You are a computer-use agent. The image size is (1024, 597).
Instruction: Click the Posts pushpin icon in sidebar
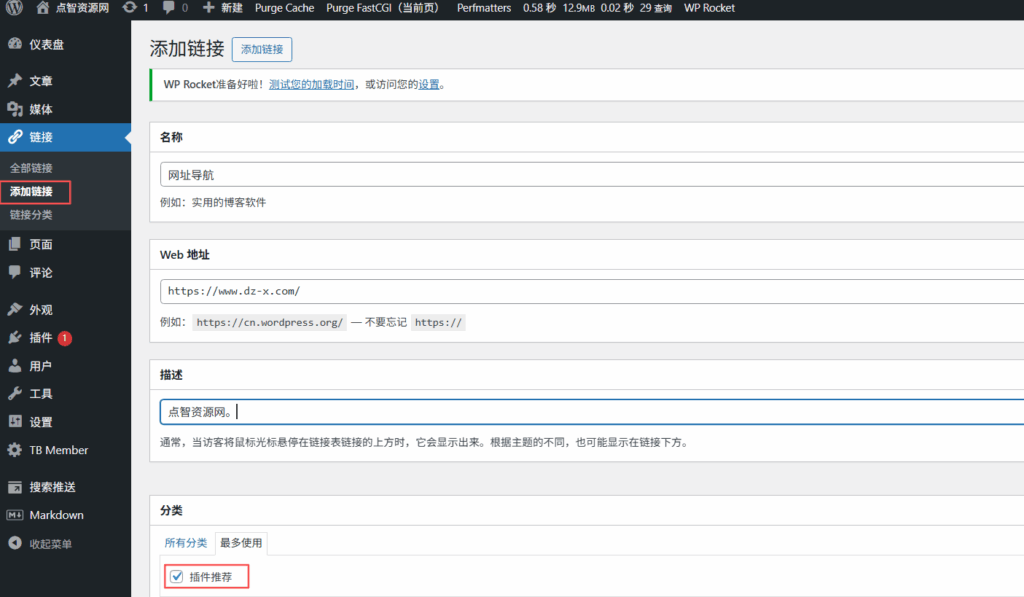tap(14, 81)
